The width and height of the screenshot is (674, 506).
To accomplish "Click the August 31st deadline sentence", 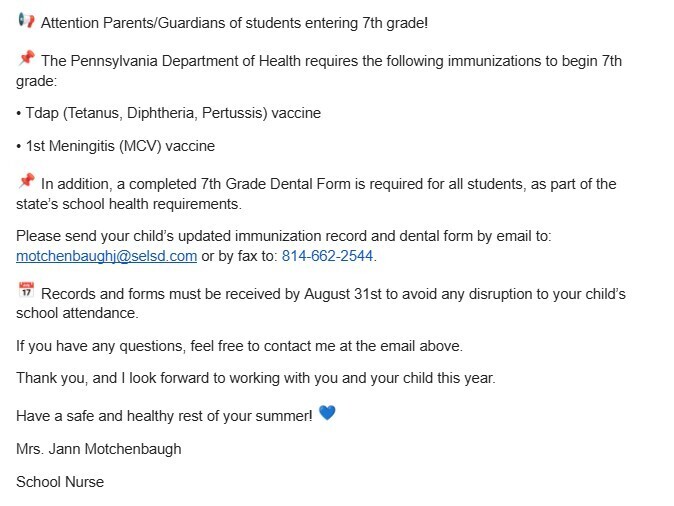I will tap(321, 303).
